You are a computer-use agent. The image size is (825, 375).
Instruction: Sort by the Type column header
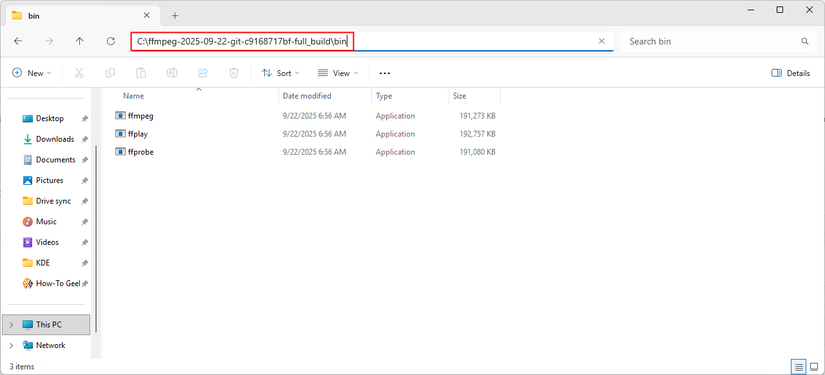384,96
